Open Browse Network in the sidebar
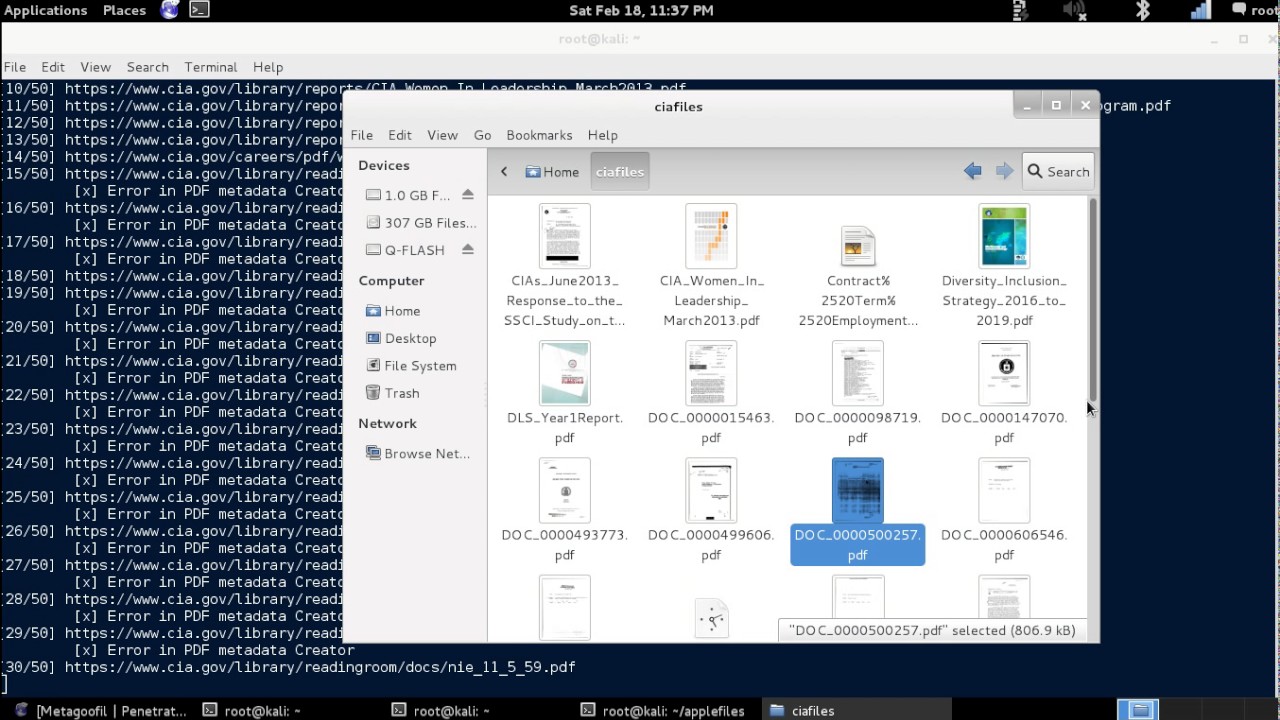Screen dimensions: 1280x720 (417, 453)
